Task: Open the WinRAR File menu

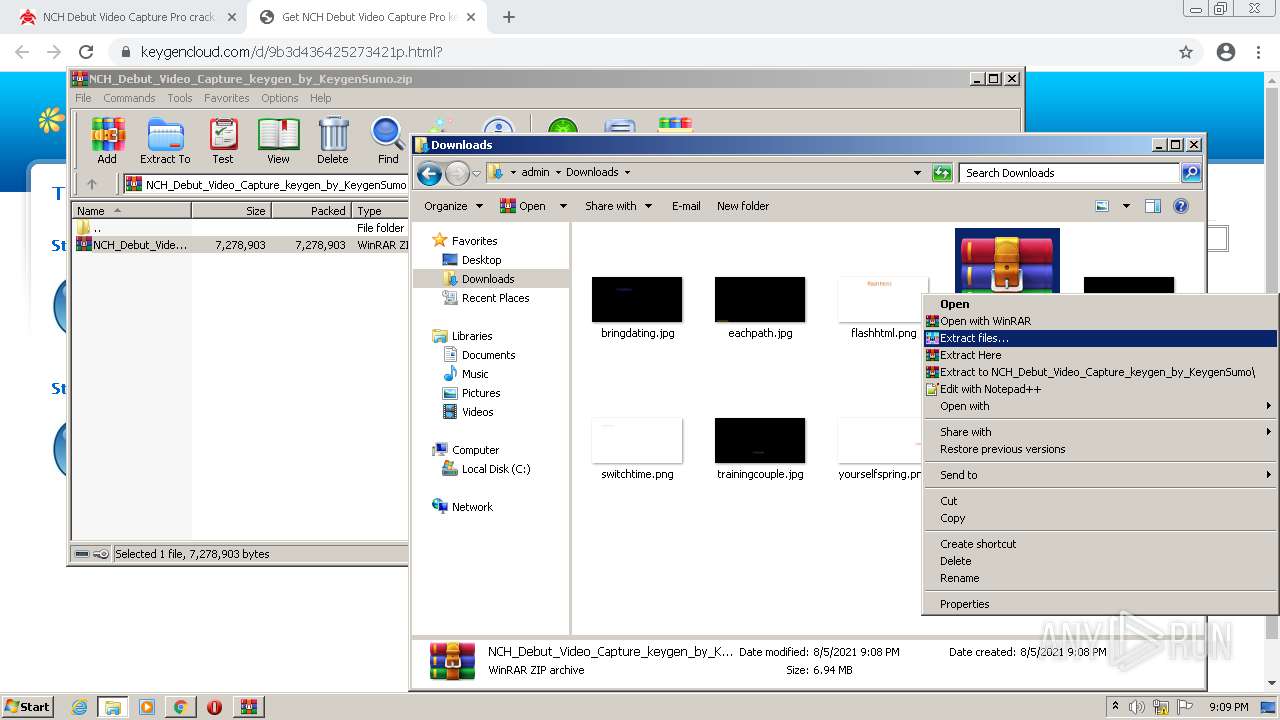Action: 83,98
